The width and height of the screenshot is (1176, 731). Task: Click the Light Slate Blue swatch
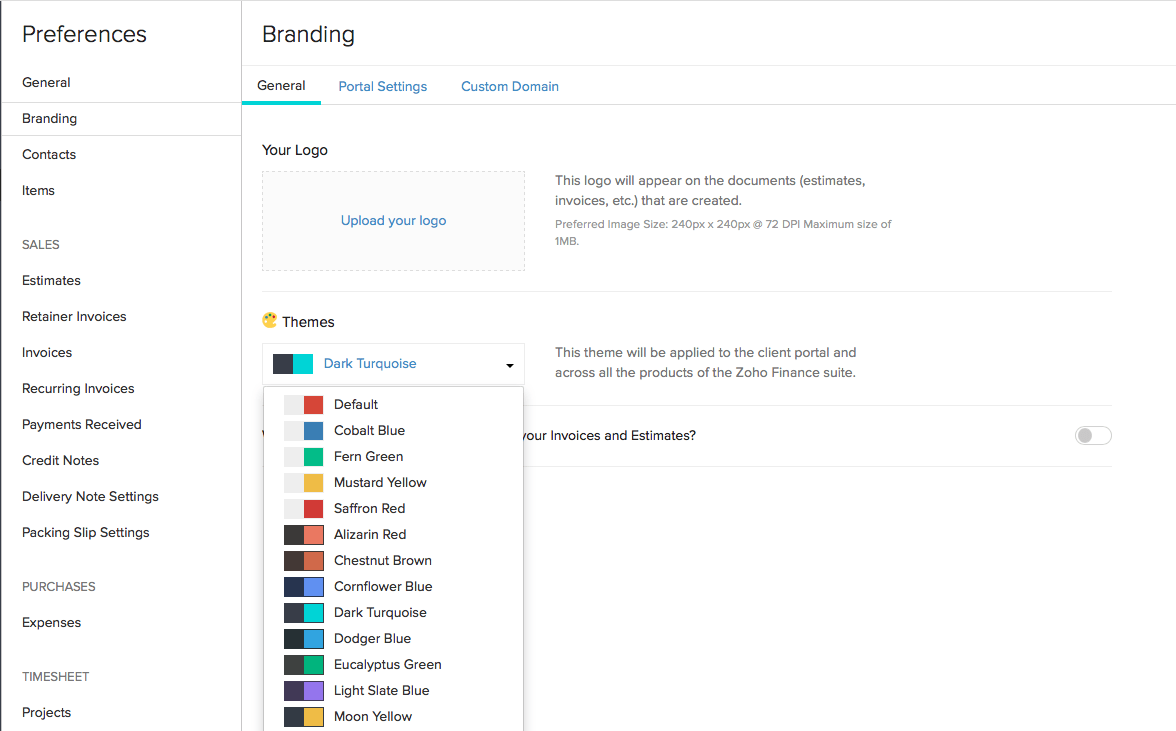[x=303, y=690]
